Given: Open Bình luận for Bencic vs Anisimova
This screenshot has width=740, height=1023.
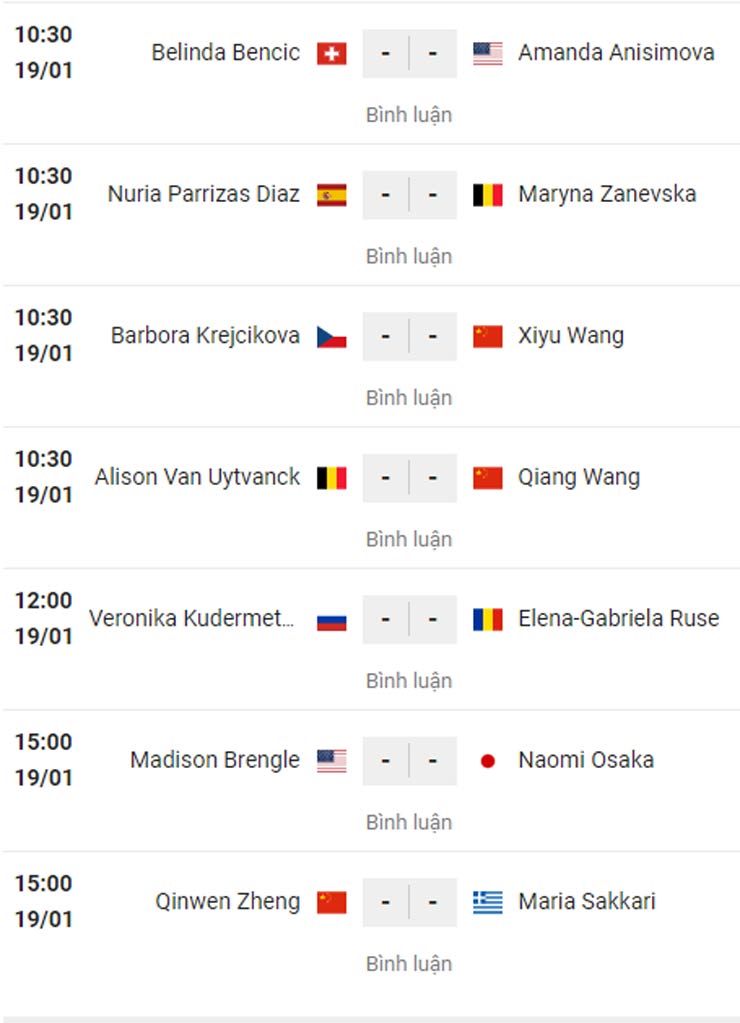Looking at the screenshot, I should pyautogui.click(x=408, y=115).
